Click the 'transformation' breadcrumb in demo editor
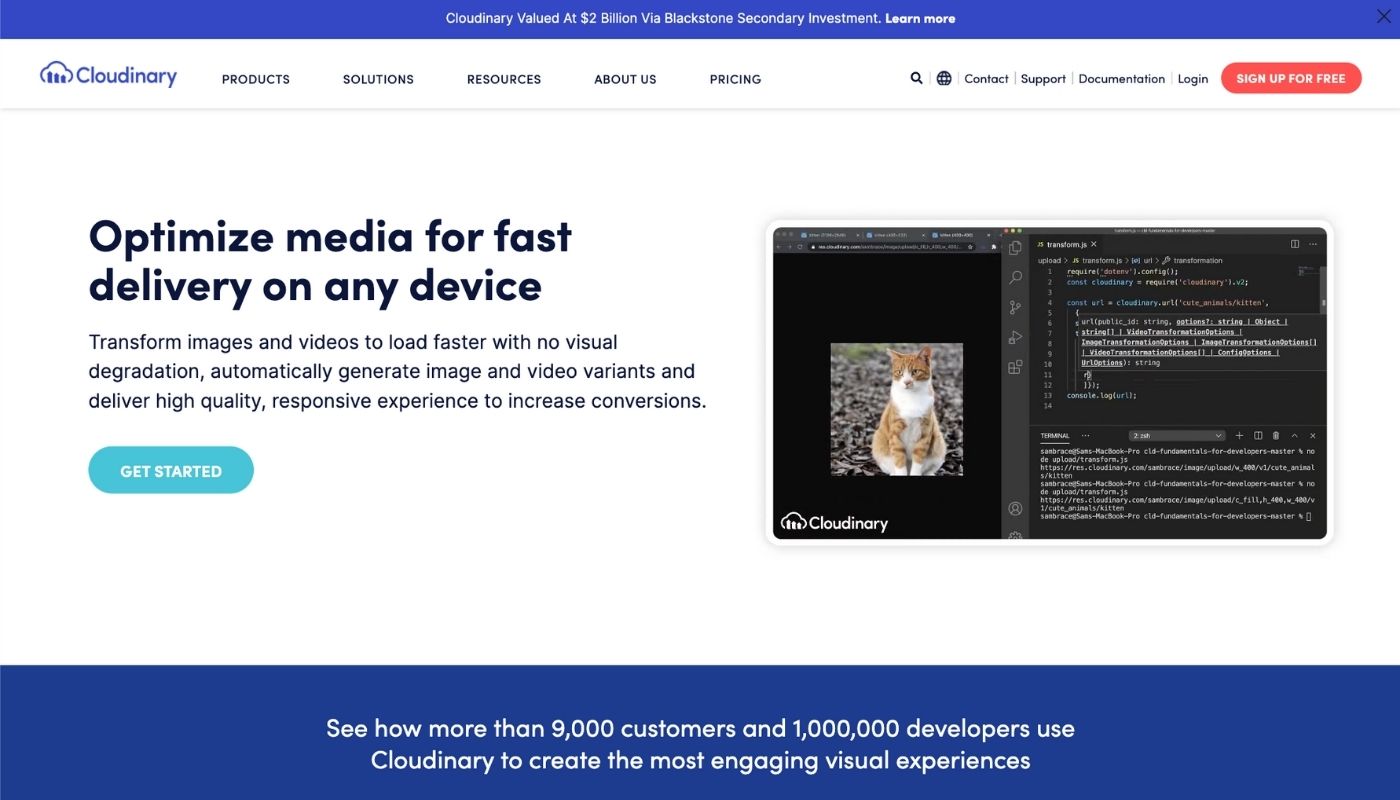Image resolution: width=1400 pixels, height=800 pixels. pyautogui.click(x=1197, y=260)
